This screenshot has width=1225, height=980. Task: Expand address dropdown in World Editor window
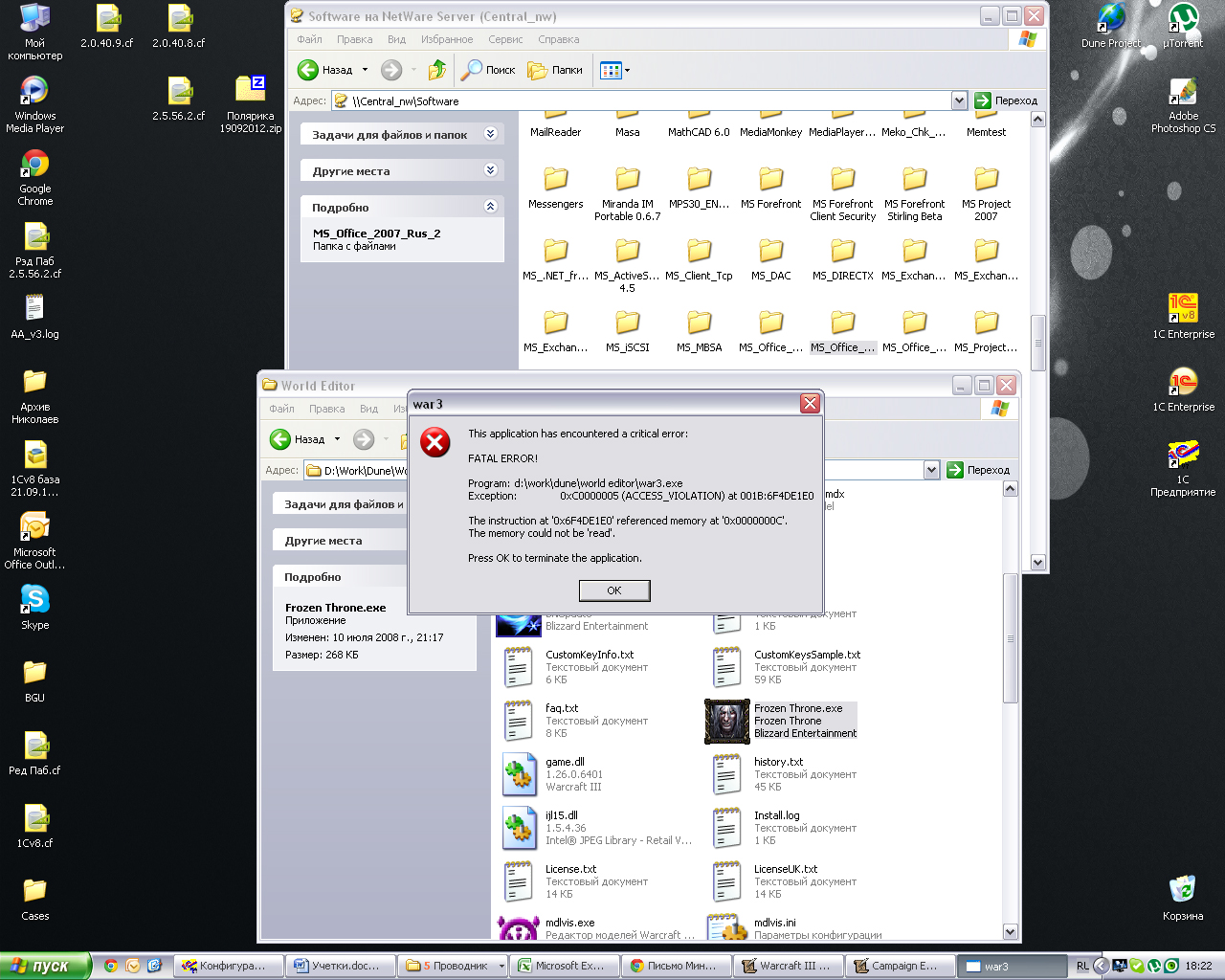click(x=931, y=470)
